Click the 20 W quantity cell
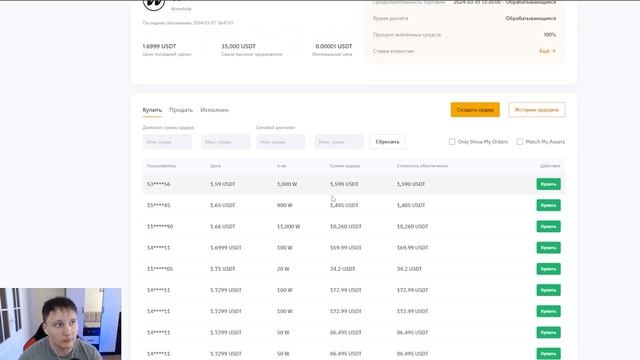640x360 pixels. [283, 269]
